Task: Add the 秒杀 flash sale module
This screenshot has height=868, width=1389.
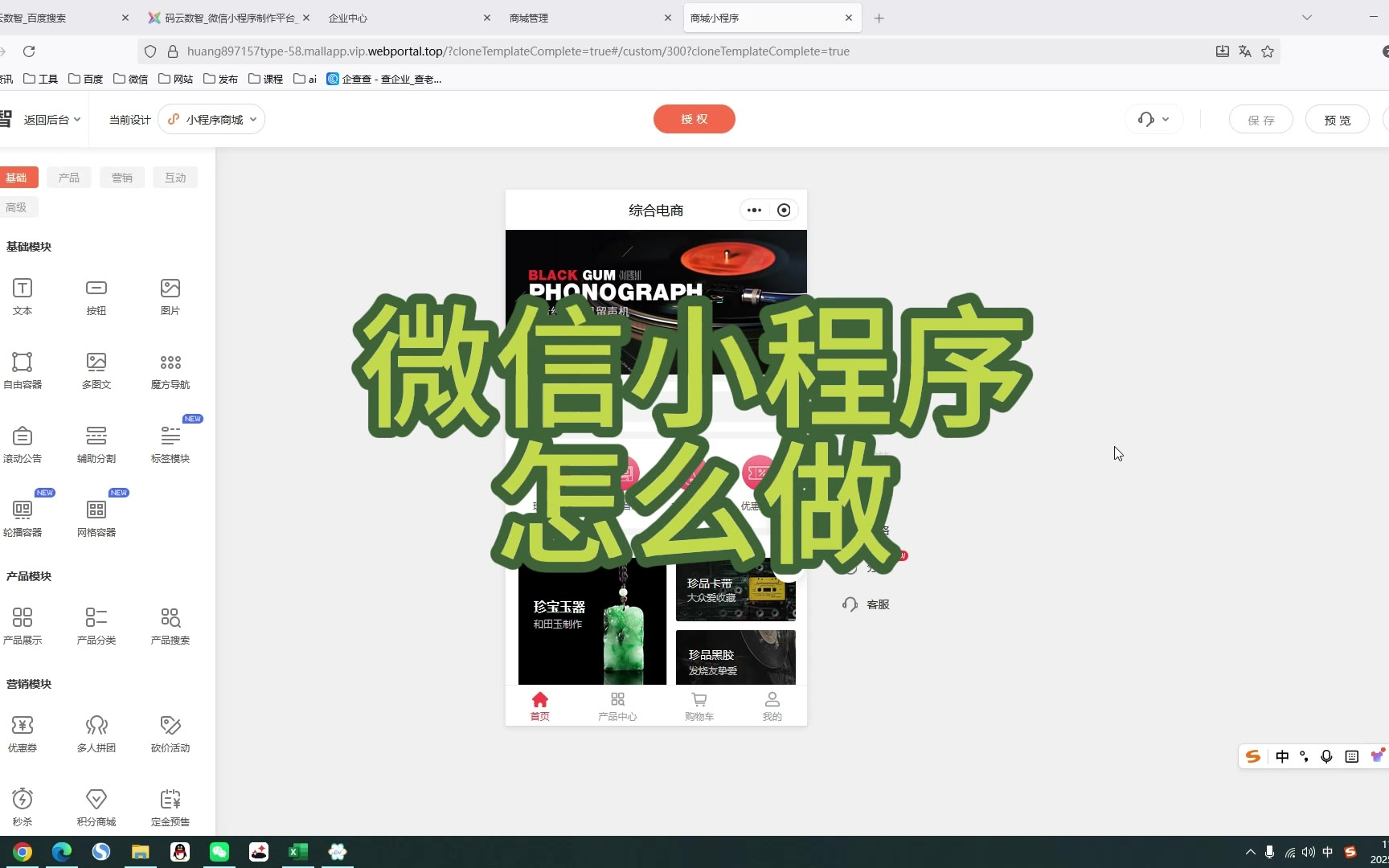Action: pyautogui.click(x=23, y=808)
